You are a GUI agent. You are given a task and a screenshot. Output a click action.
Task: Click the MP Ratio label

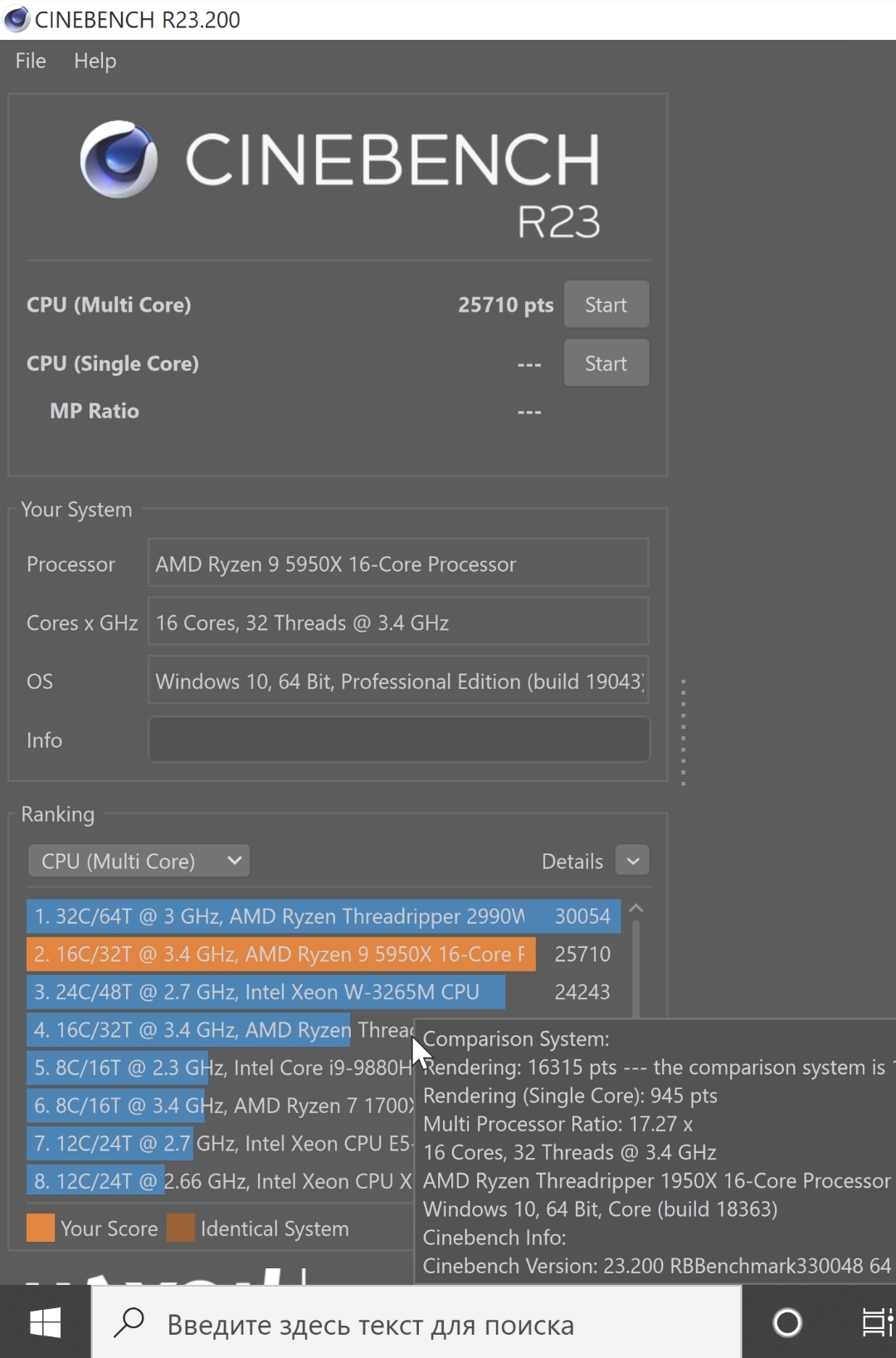pos(94,411)
